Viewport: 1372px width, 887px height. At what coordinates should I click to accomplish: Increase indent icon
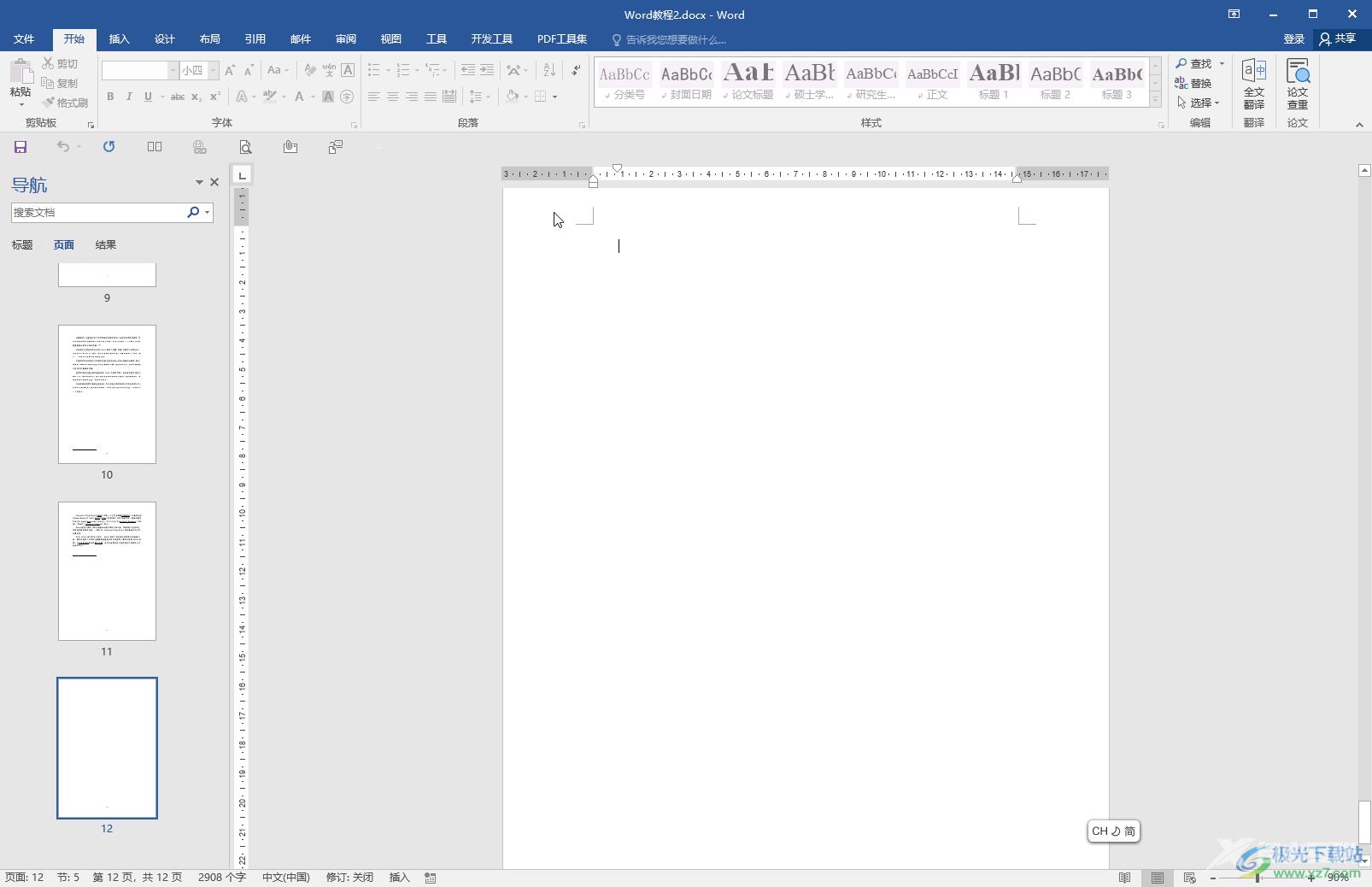487,70
